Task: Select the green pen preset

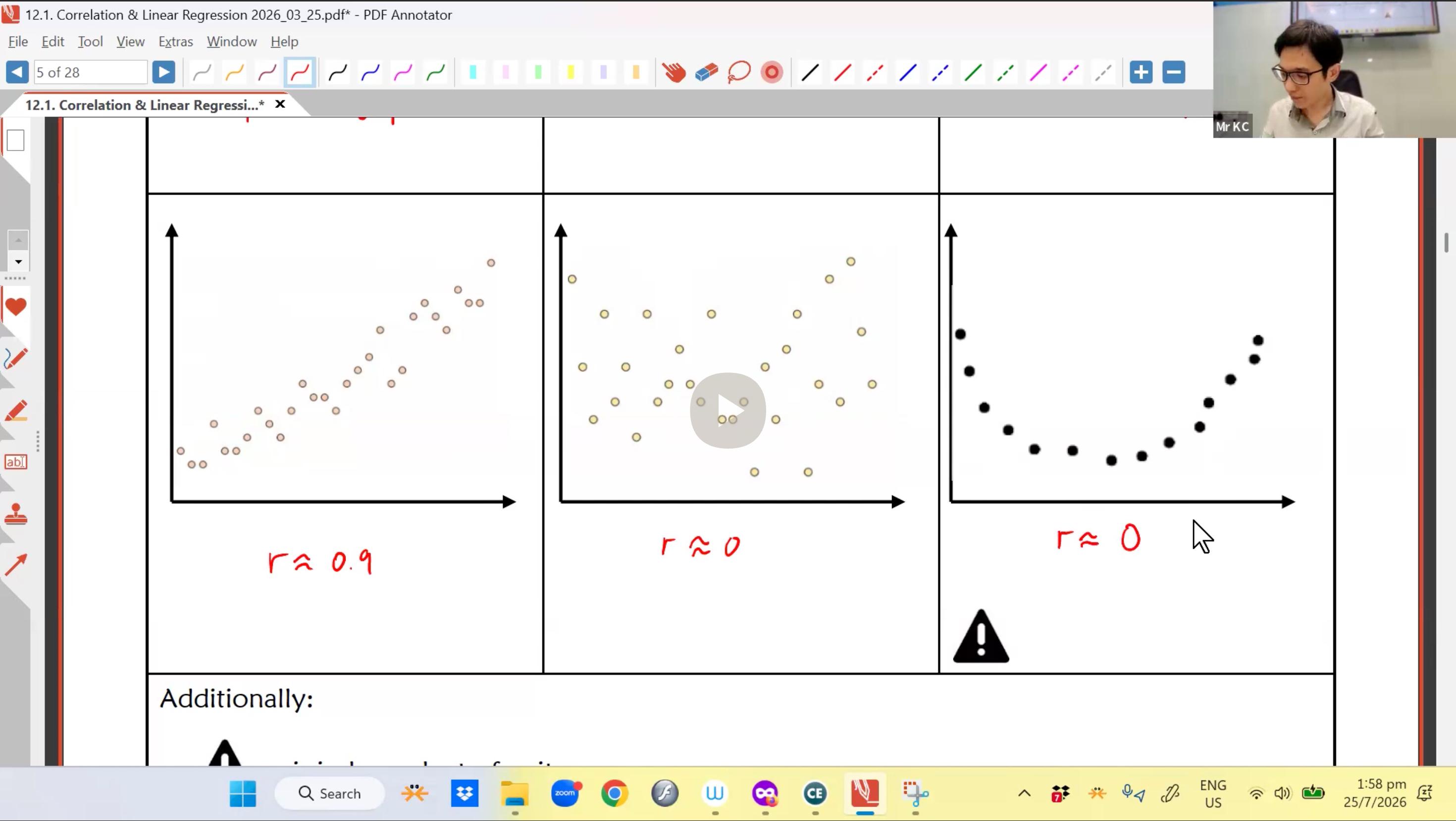Action: [436, 72]
